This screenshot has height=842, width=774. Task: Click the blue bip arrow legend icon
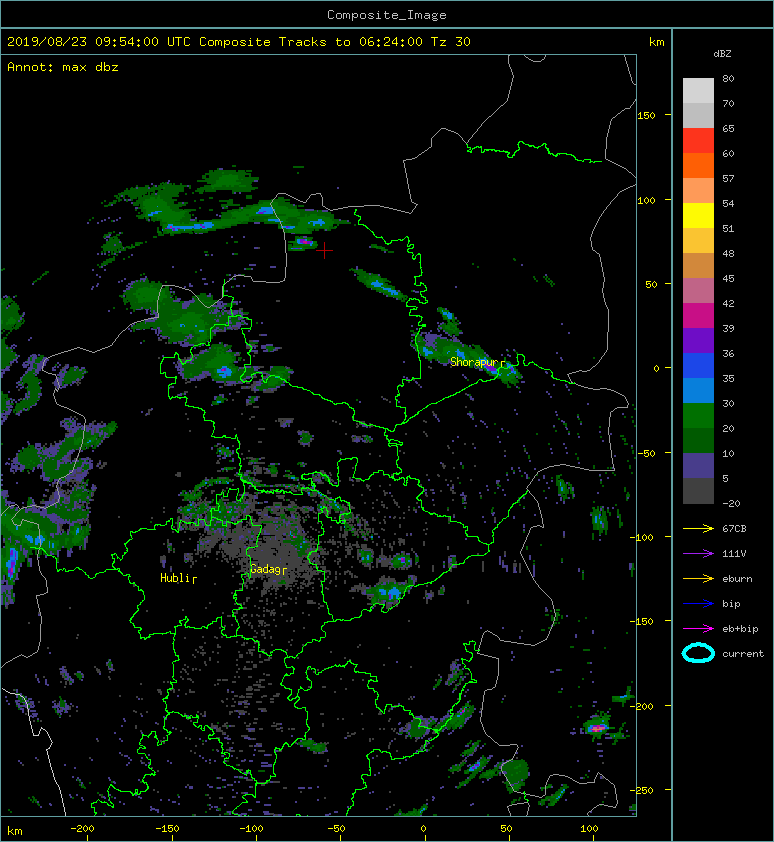click(698, 604)
